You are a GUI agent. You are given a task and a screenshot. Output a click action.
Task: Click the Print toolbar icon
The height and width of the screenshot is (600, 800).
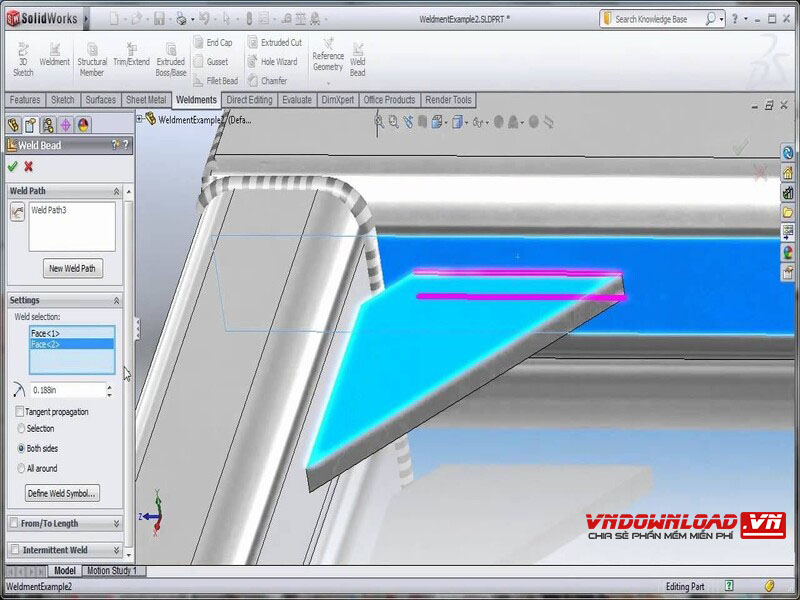[x=181, y=19]
